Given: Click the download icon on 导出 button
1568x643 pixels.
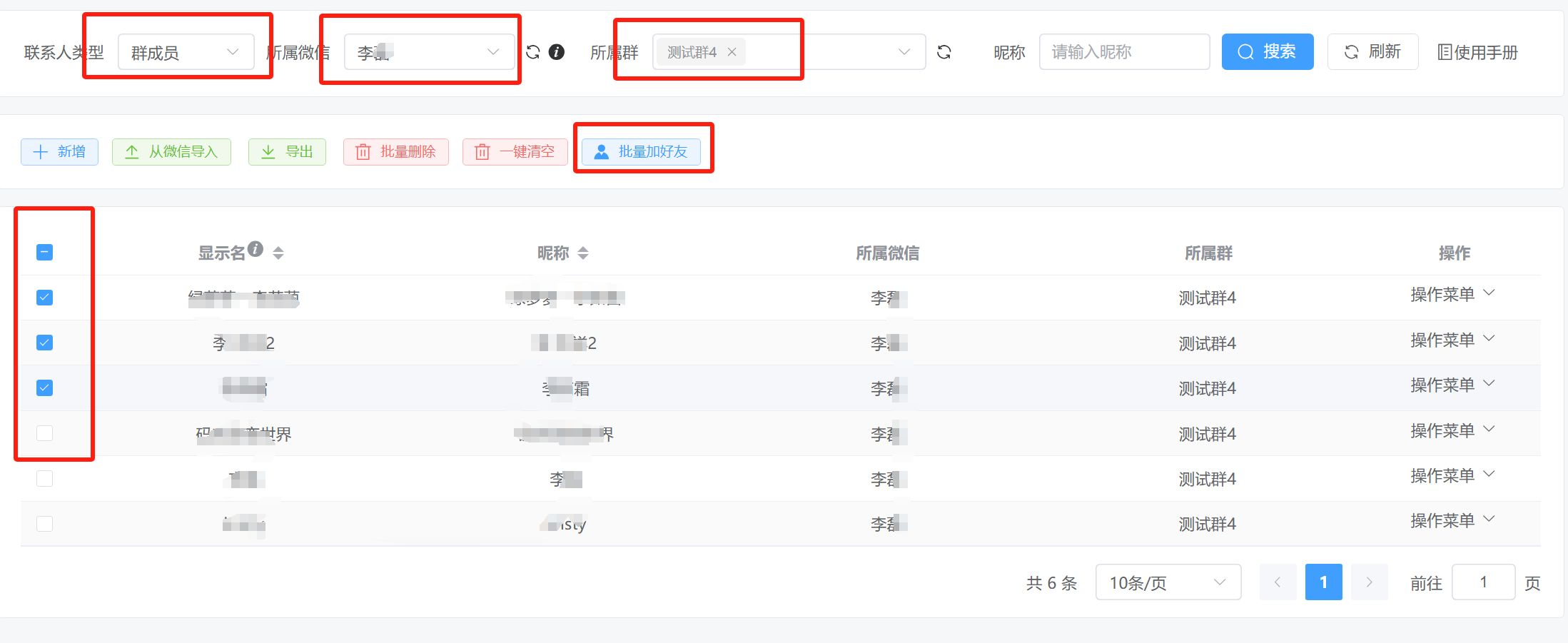Looking at the screenshot, I should click(x=268, y=151).
